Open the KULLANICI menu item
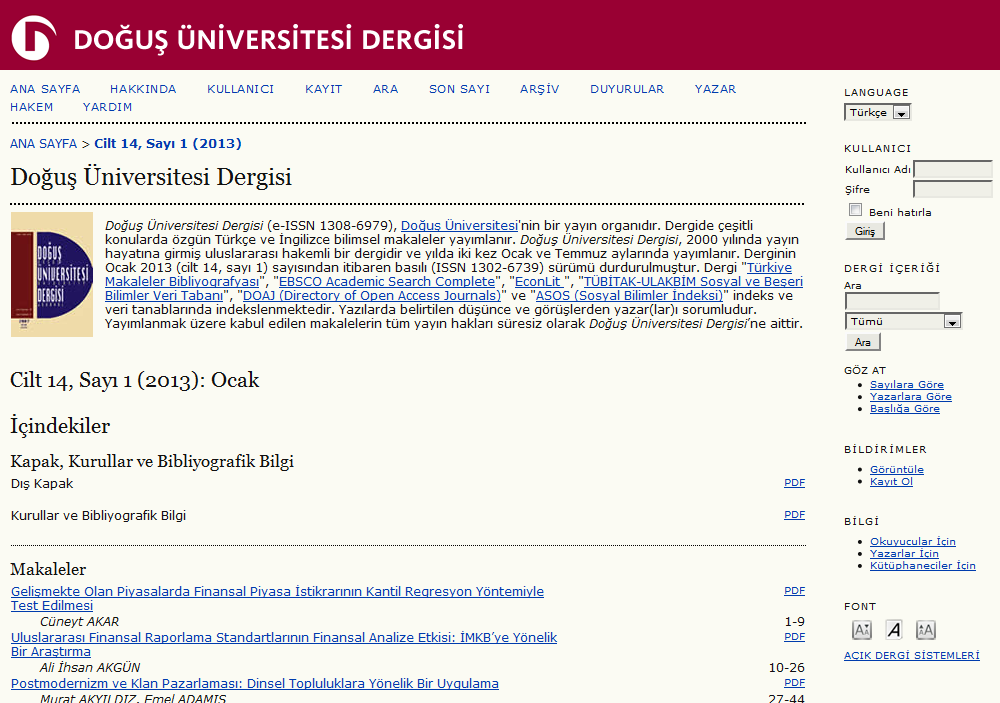The width and height of the screenshot is (1000, 703). 240,89
